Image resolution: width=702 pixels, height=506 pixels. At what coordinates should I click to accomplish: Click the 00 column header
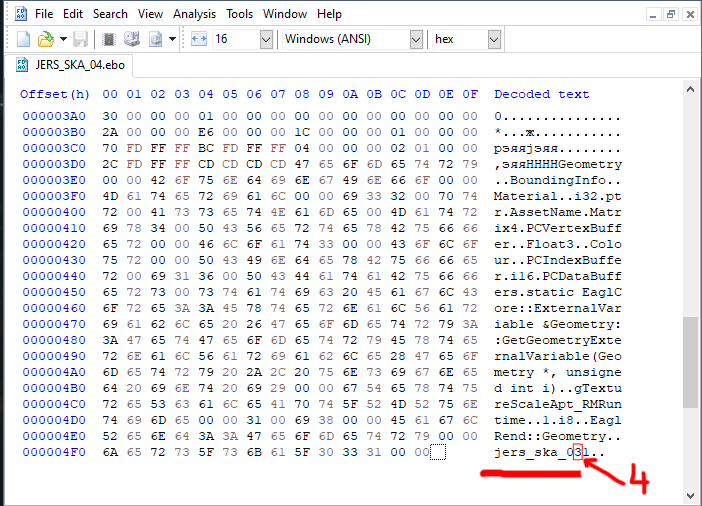[110, 94]
